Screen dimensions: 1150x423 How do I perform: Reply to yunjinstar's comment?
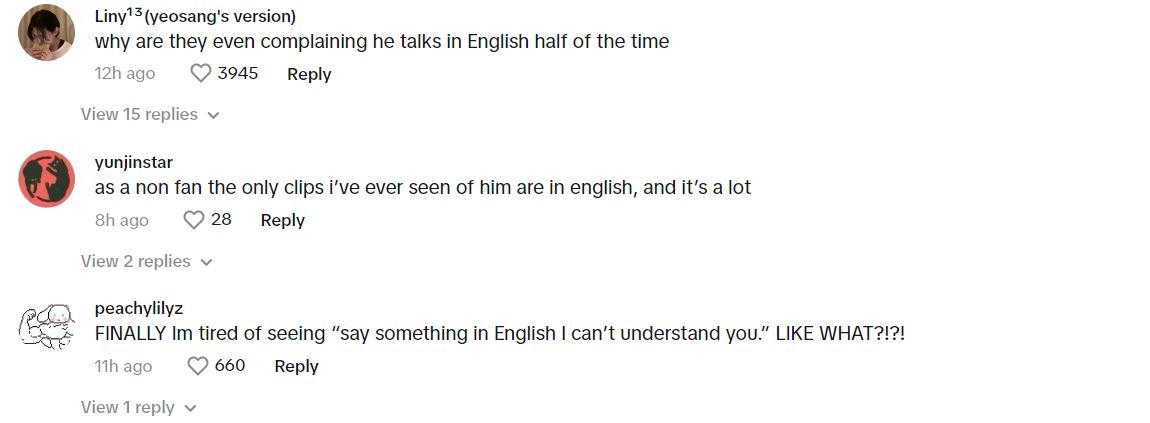pyautogui.click(x=282, y=220)
